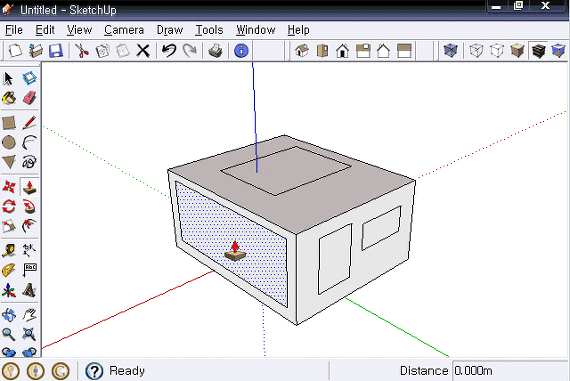
Task: Select the Move tool
Action: pos(9,187)
